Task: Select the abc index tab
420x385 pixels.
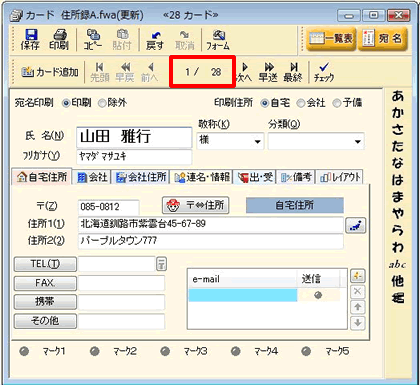Action: click(397, 265)
